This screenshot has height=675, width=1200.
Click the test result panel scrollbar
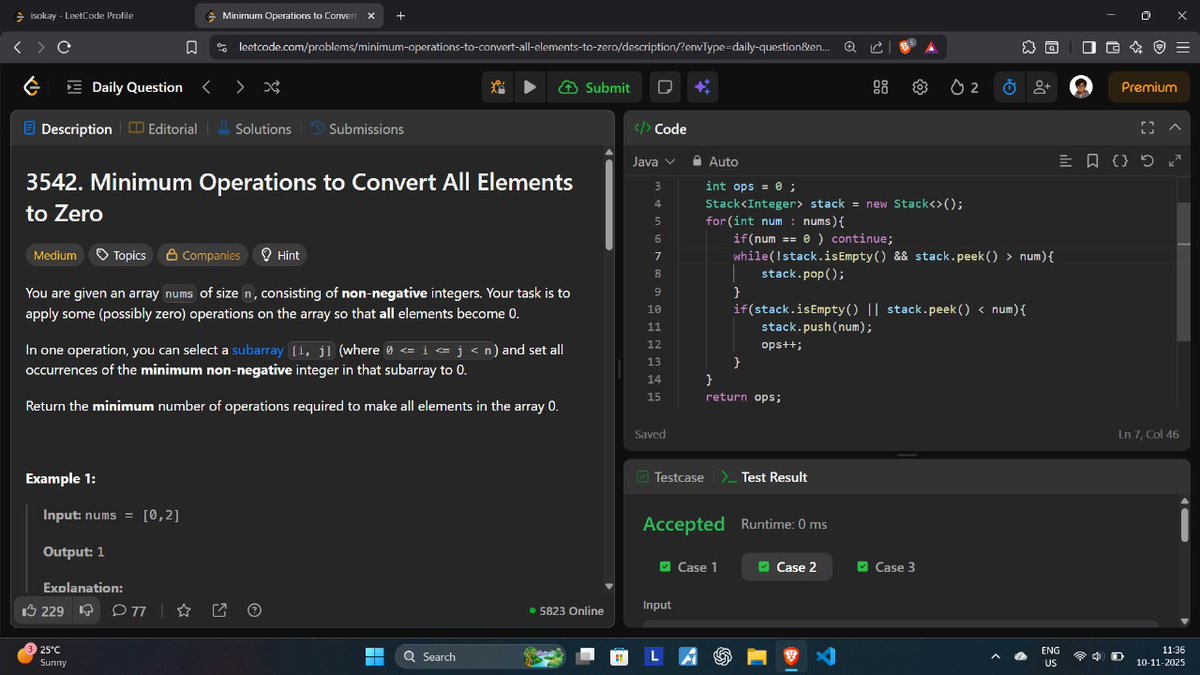(x=1184, y=524)
